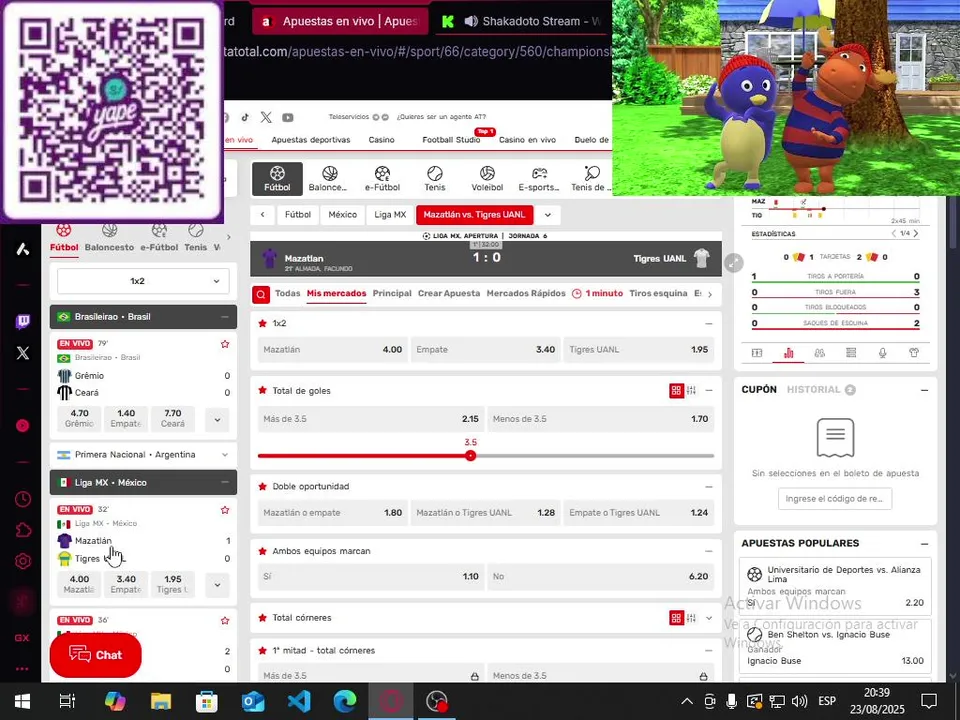The height and width of the screenshot is (720, 960).
Task: Open the commentary microphone icon
Action: (882, 353)
